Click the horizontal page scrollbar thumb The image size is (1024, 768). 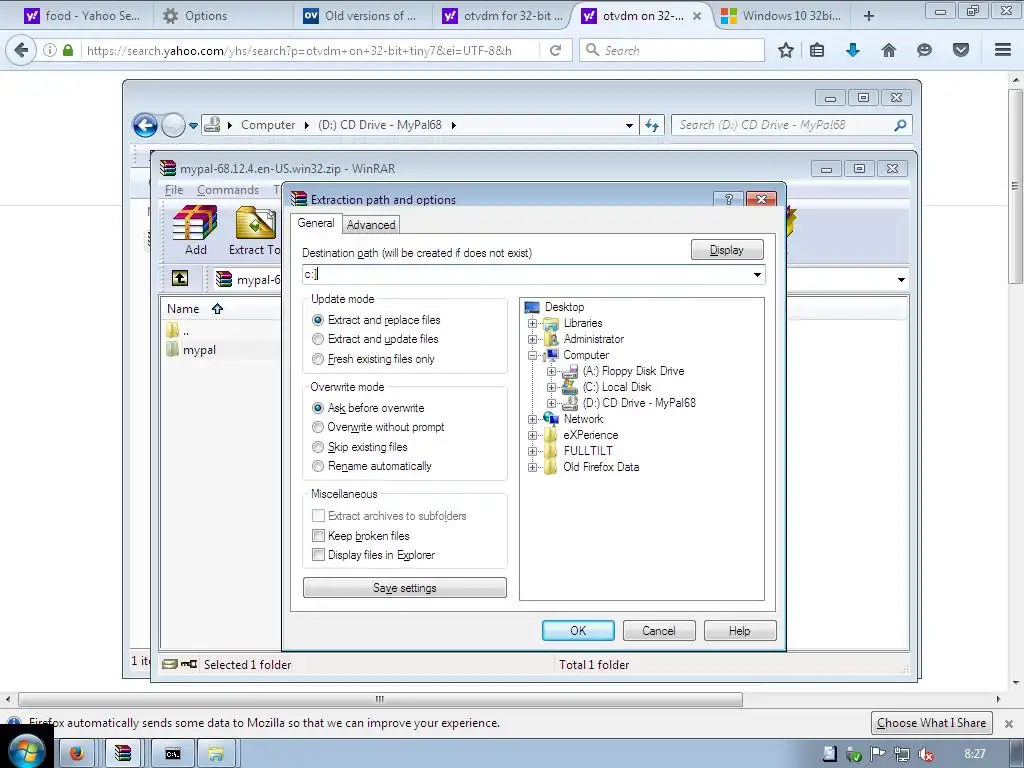tap(380, 699)
